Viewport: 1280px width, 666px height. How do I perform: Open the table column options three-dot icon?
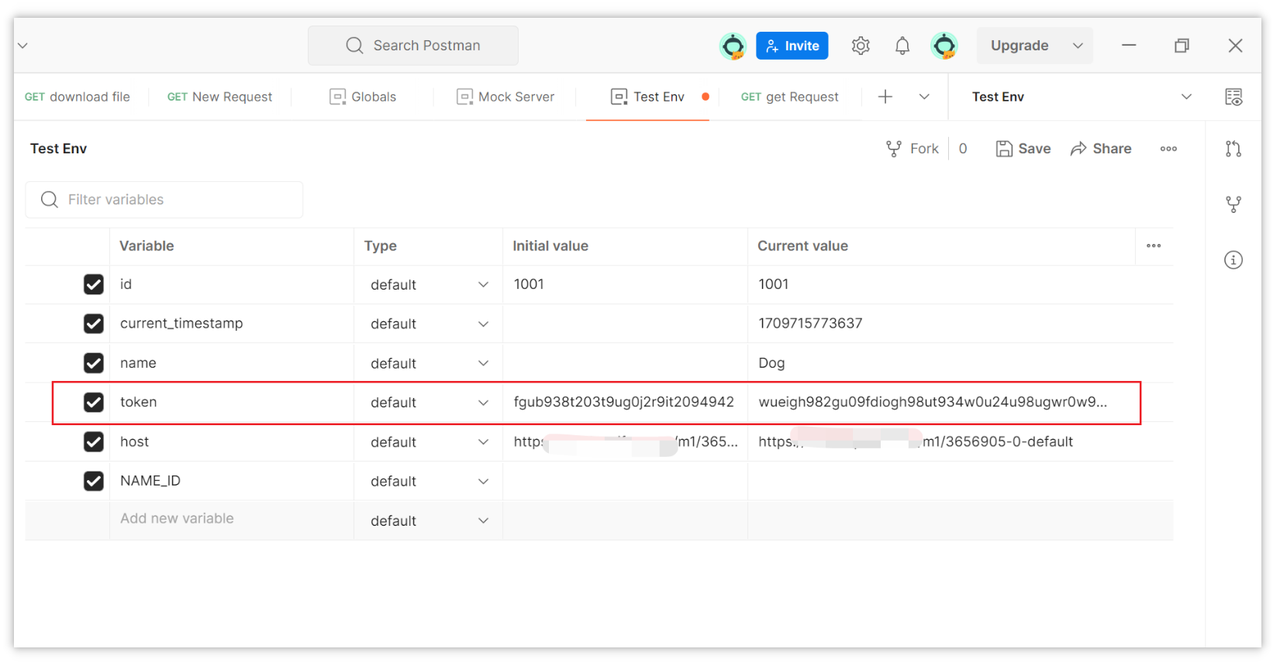pyautogui.click(x=1154, y=246)
